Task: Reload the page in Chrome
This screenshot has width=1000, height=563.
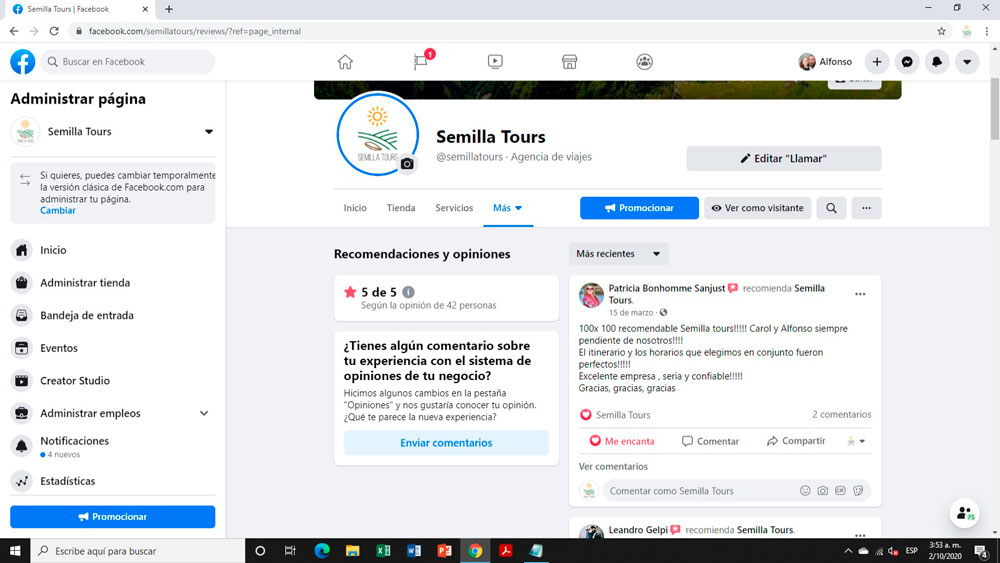Action: click(54, 31)
